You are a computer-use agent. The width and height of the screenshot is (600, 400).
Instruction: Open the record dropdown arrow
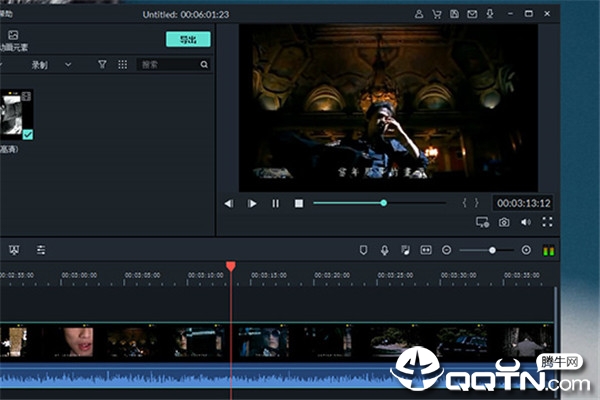[x=68, y=64]
